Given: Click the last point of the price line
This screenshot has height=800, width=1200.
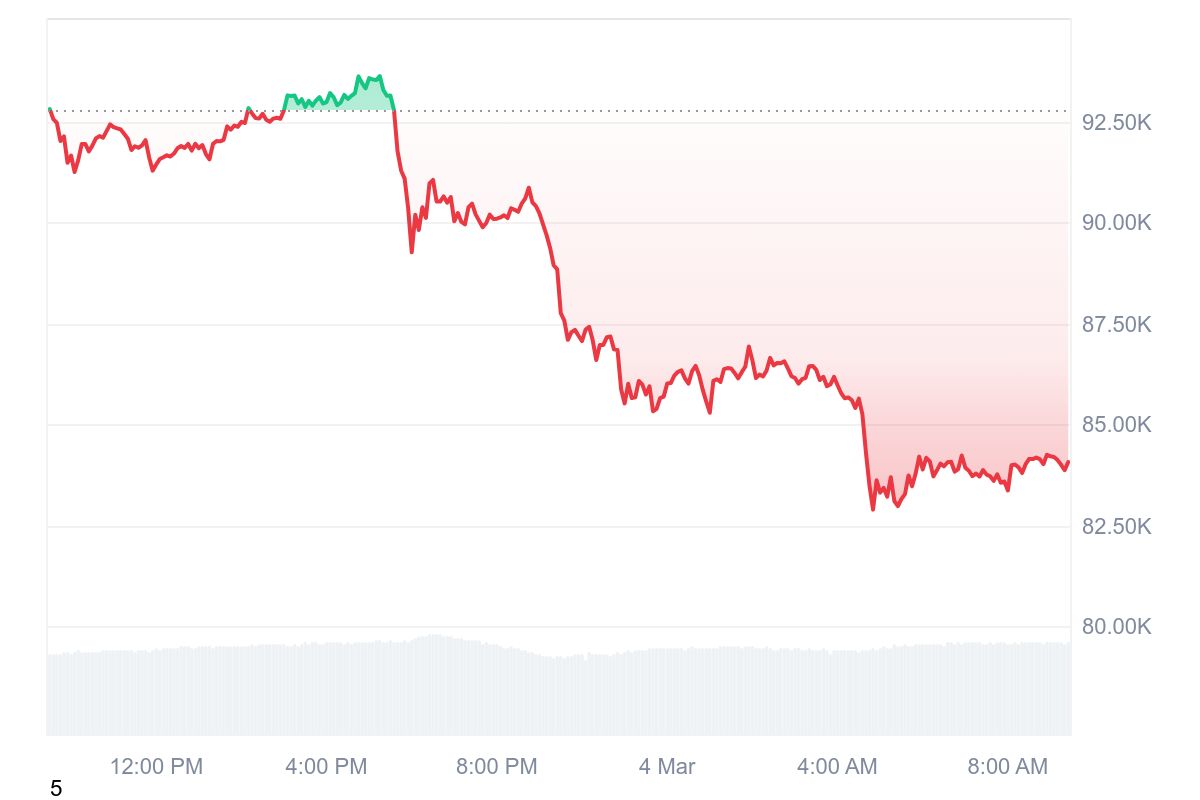Looking at the screenshot, I should (1068, 462).
